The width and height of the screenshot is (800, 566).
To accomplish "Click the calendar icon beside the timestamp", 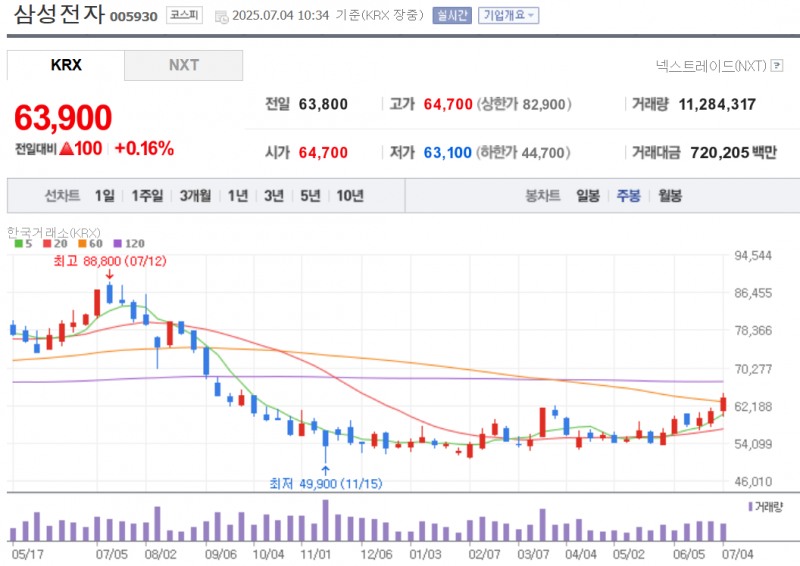I will point(221,16).
